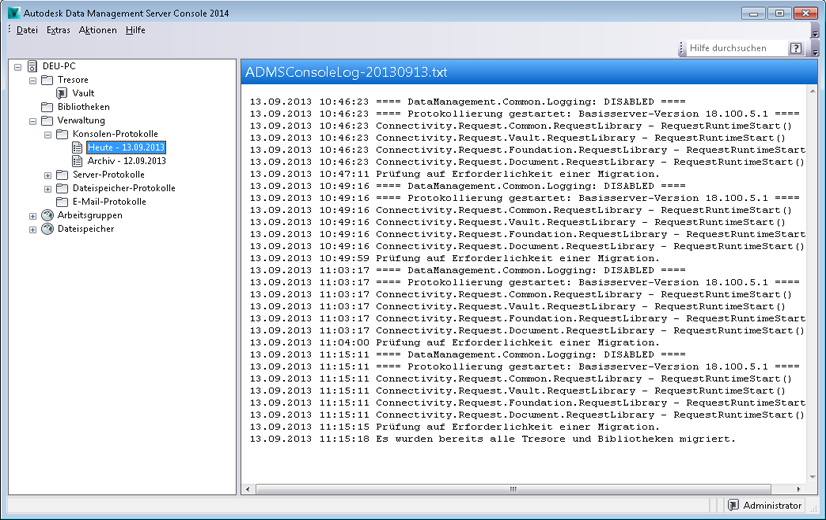
Task: Select the Bibliotheken tree item
Action: [84, 107]
